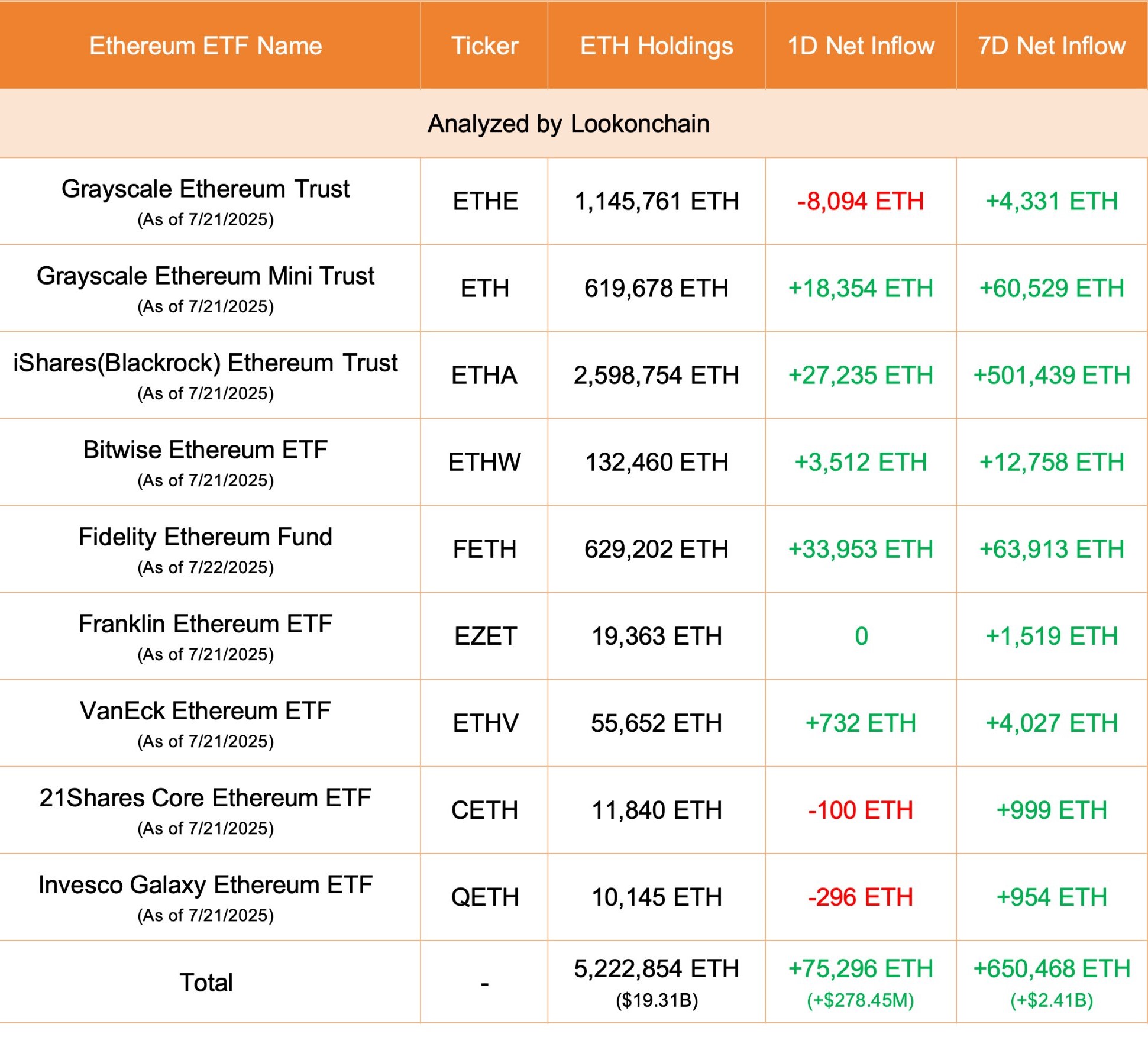1148x1037 pixels.
Task: Click holdings value 2,598,754 ETH
Action: 657,376
